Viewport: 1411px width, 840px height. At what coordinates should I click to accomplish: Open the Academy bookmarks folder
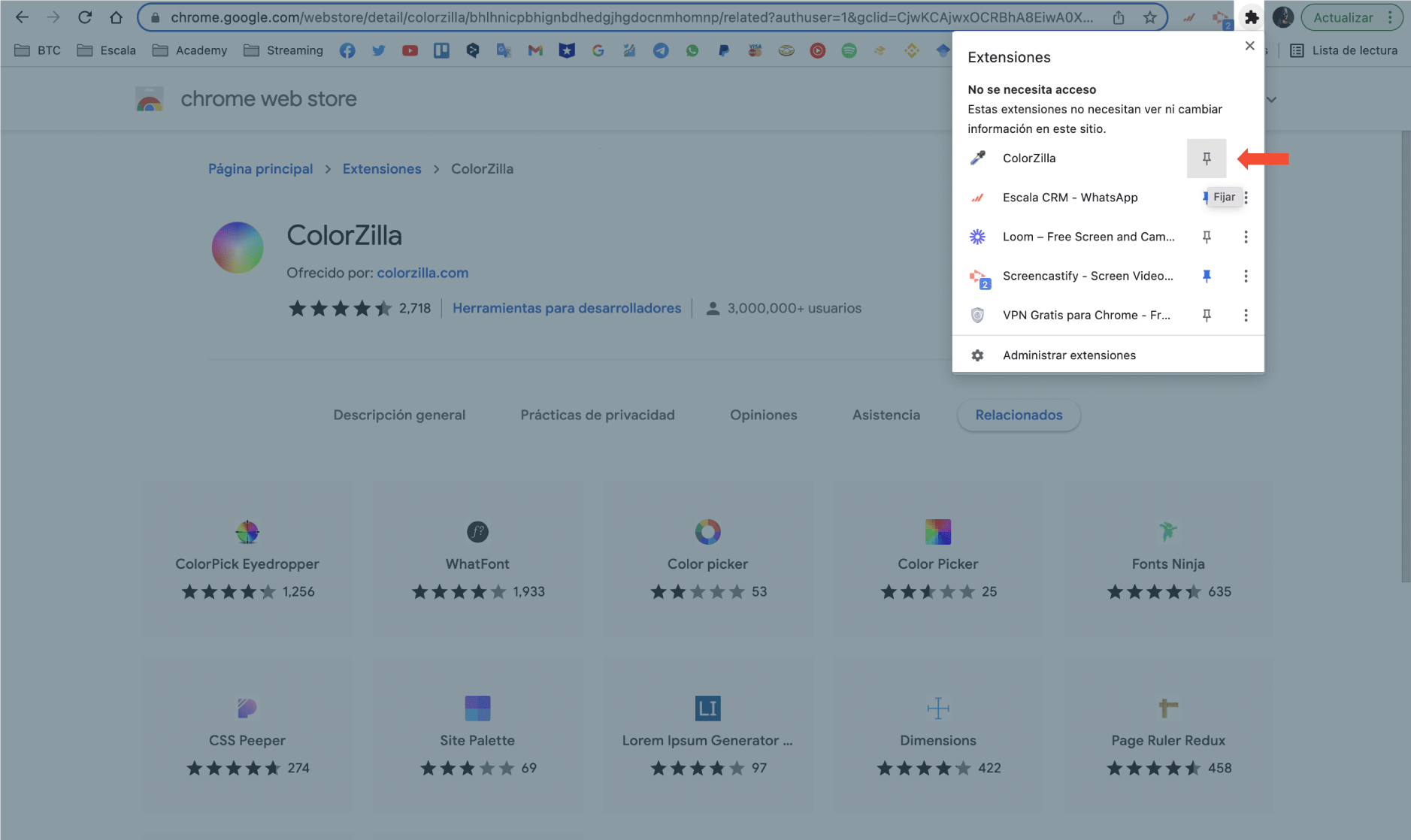(189, 50)
